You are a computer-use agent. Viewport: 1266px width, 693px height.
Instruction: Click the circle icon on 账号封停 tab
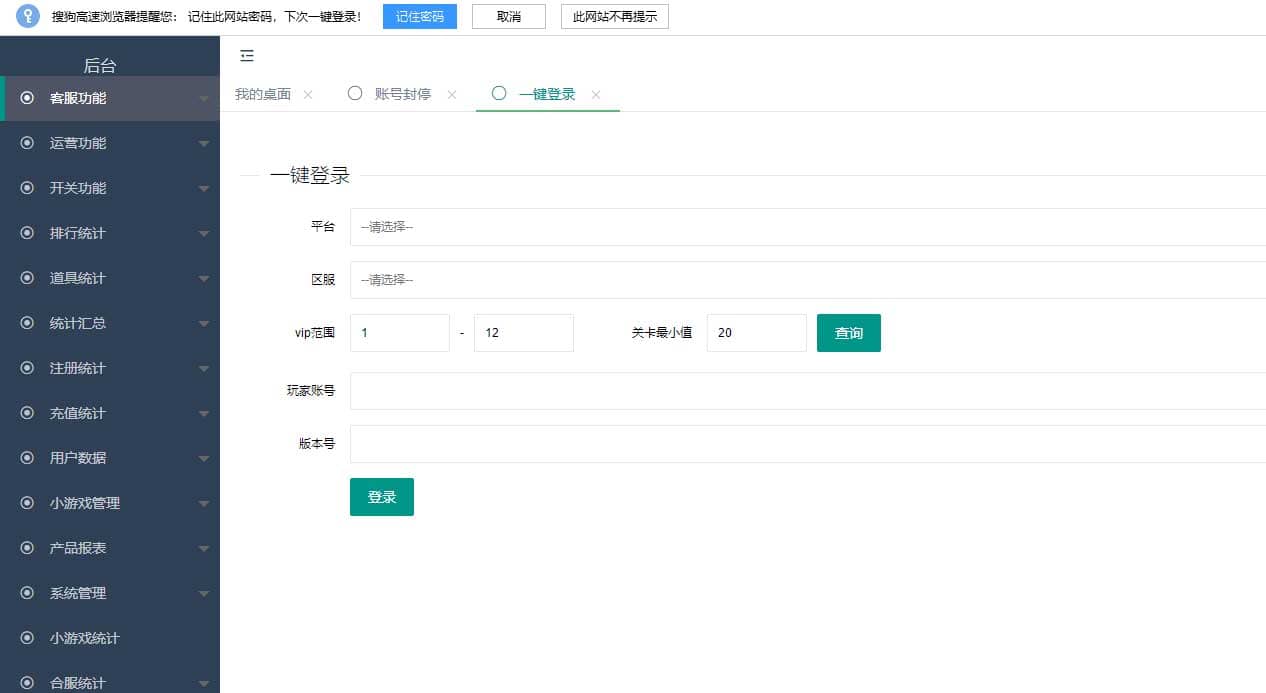click(354, 94)
